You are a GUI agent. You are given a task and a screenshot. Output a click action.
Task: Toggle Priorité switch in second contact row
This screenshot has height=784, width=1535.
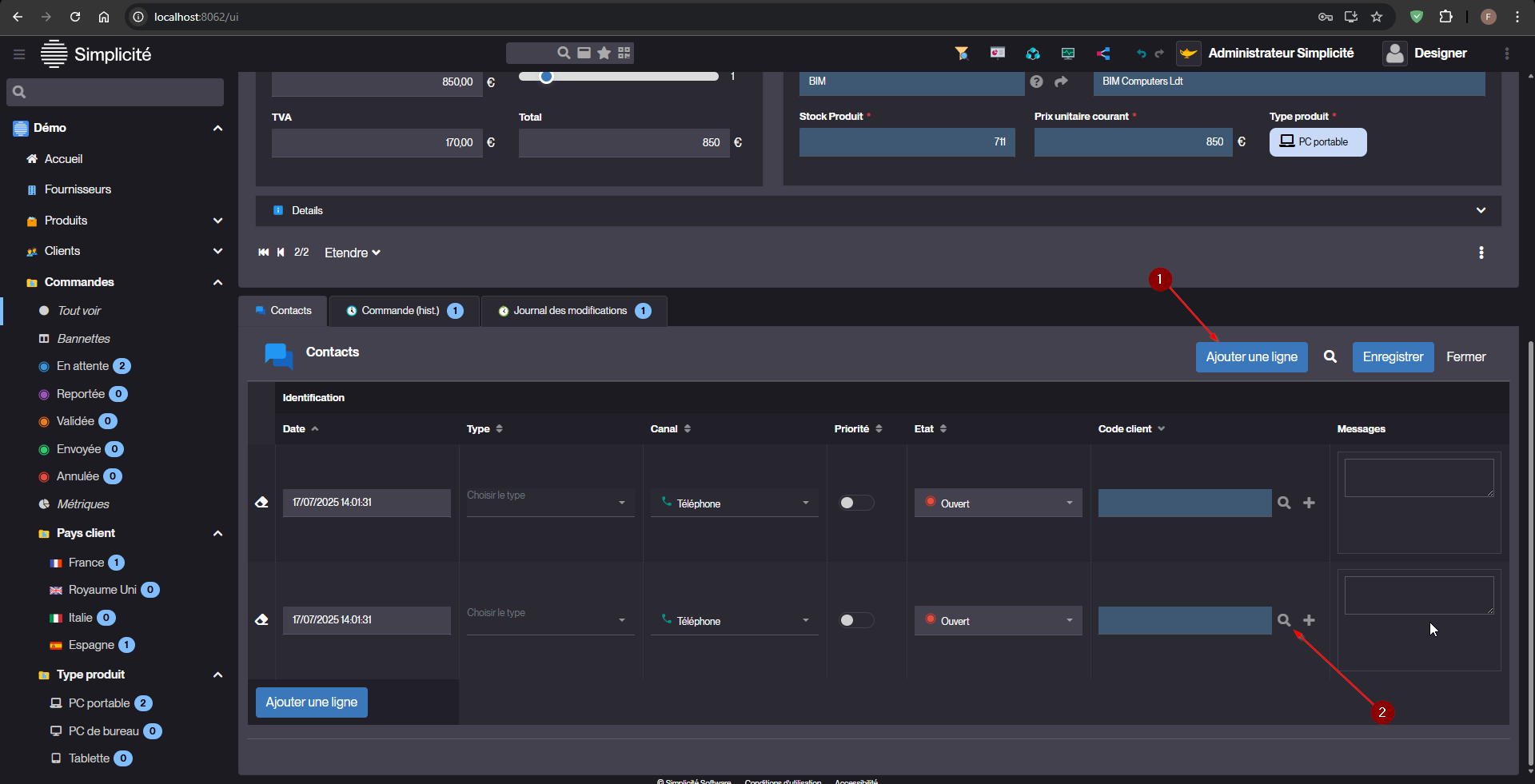(x=855, y=620)
